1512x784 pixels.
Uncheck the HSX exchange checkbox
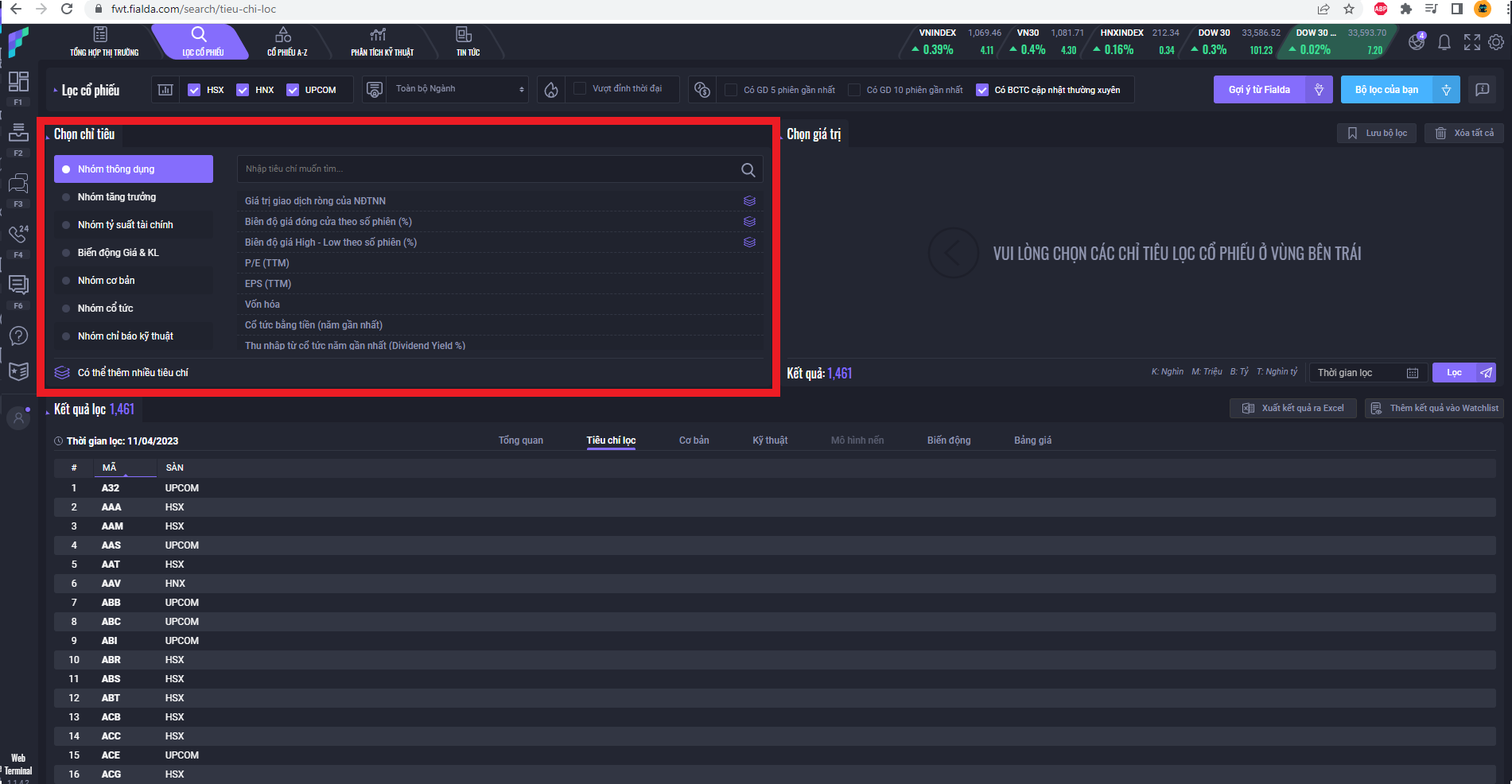pyautogui.click(x=194, y=90)
